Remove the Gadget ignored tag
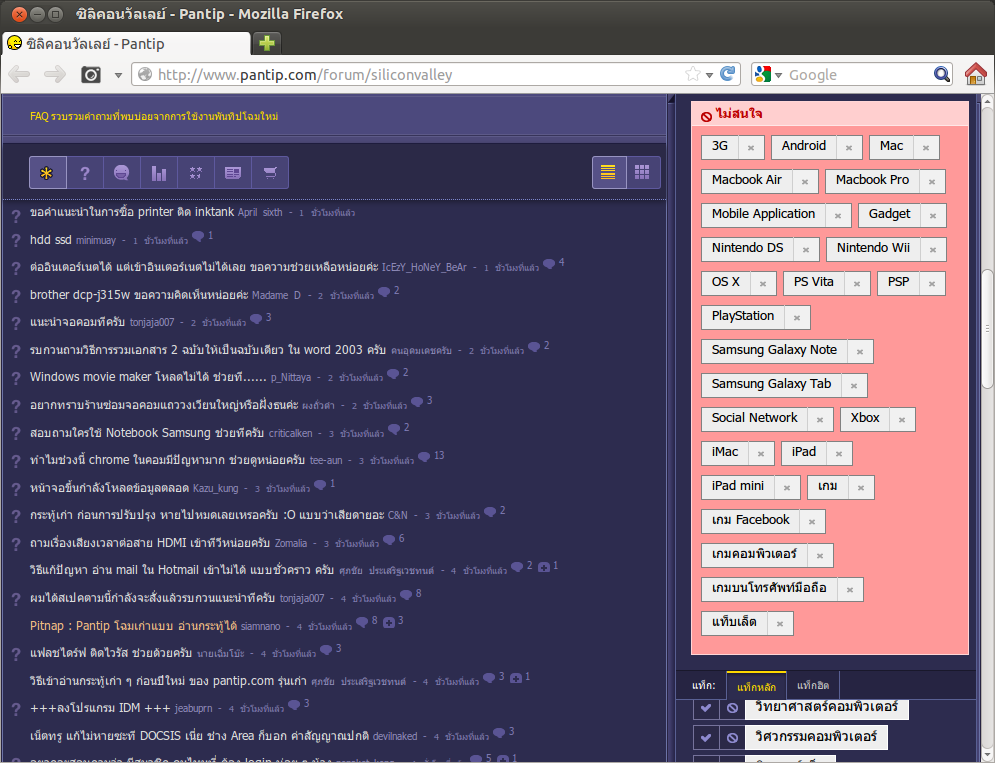Viewport: 995px width, 763px height. click(933, 216)
